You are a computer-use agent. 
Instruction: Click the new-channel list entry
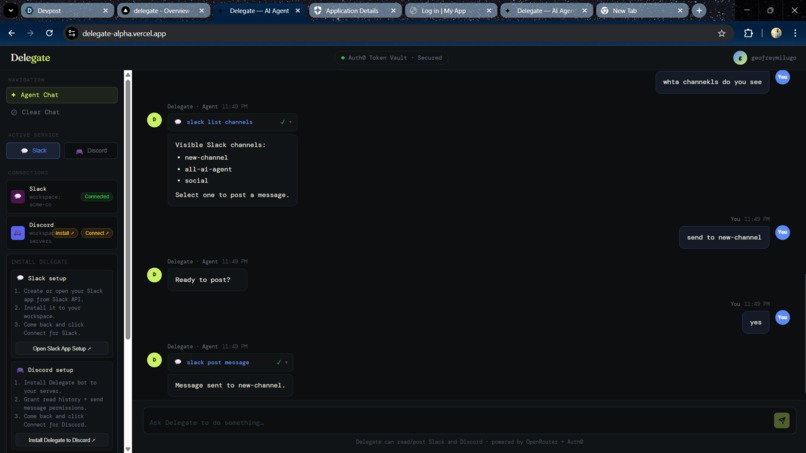tap(206, 158)
